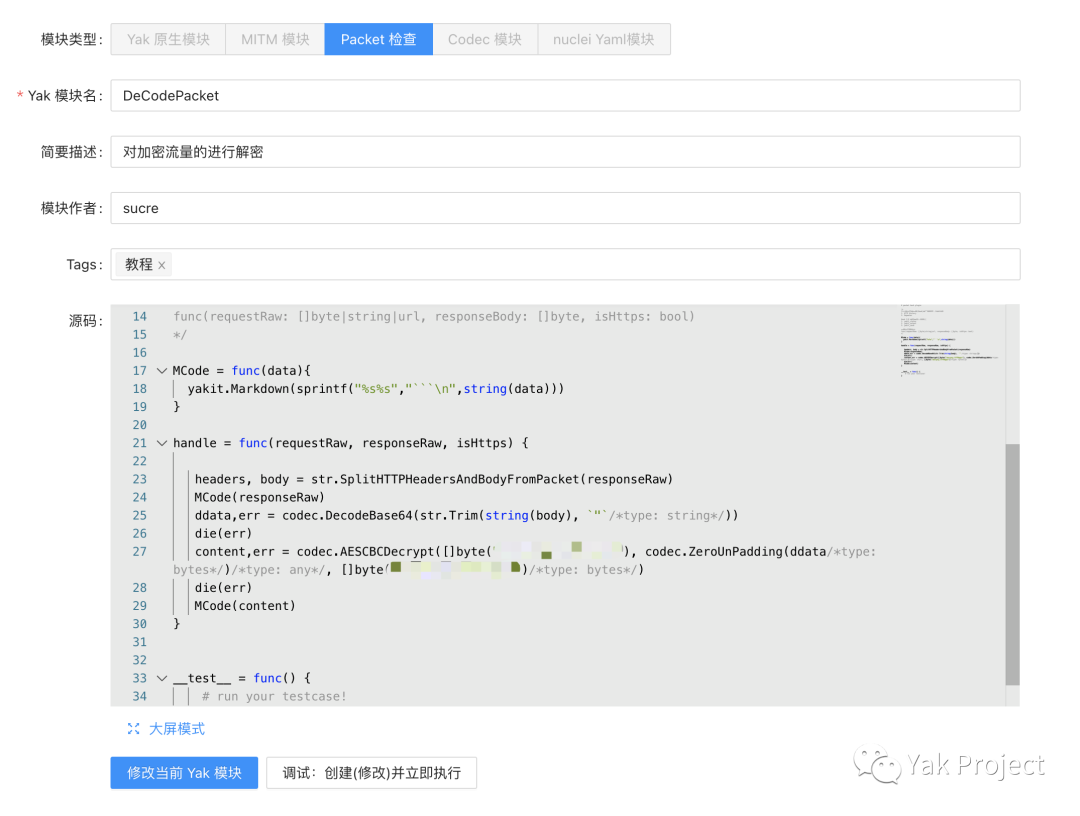Click the text "yakit.Markdown" on line 18
The height and width of the screenshot is (816, 1080).
[x=238, y=388]
